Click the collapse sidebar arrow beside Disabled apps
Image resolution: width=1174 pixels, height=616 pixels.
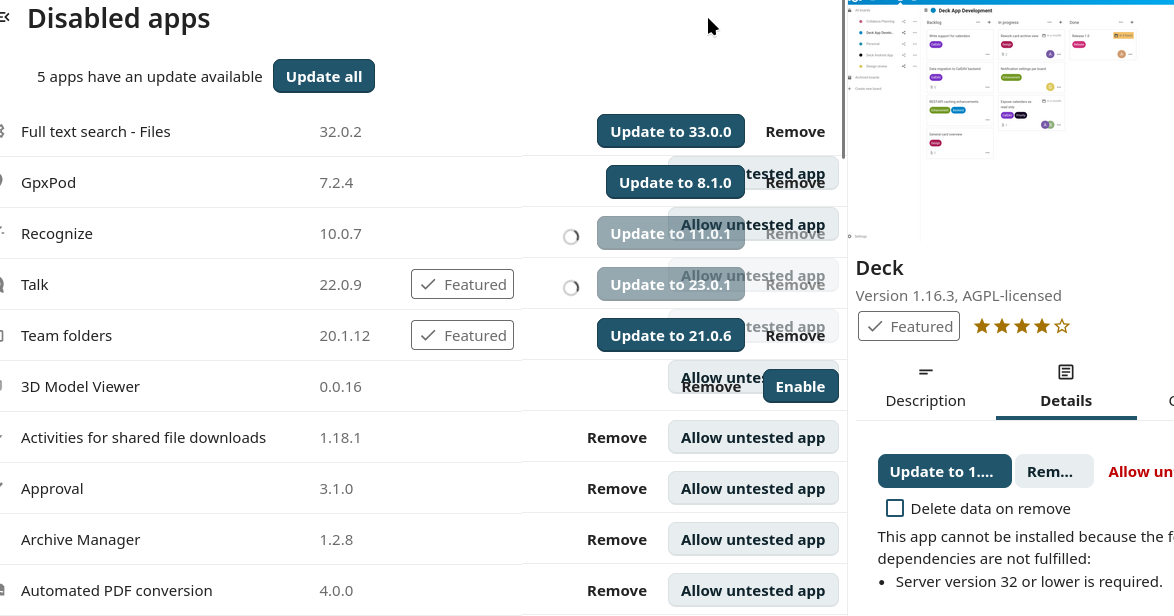(x=5, y=16)
